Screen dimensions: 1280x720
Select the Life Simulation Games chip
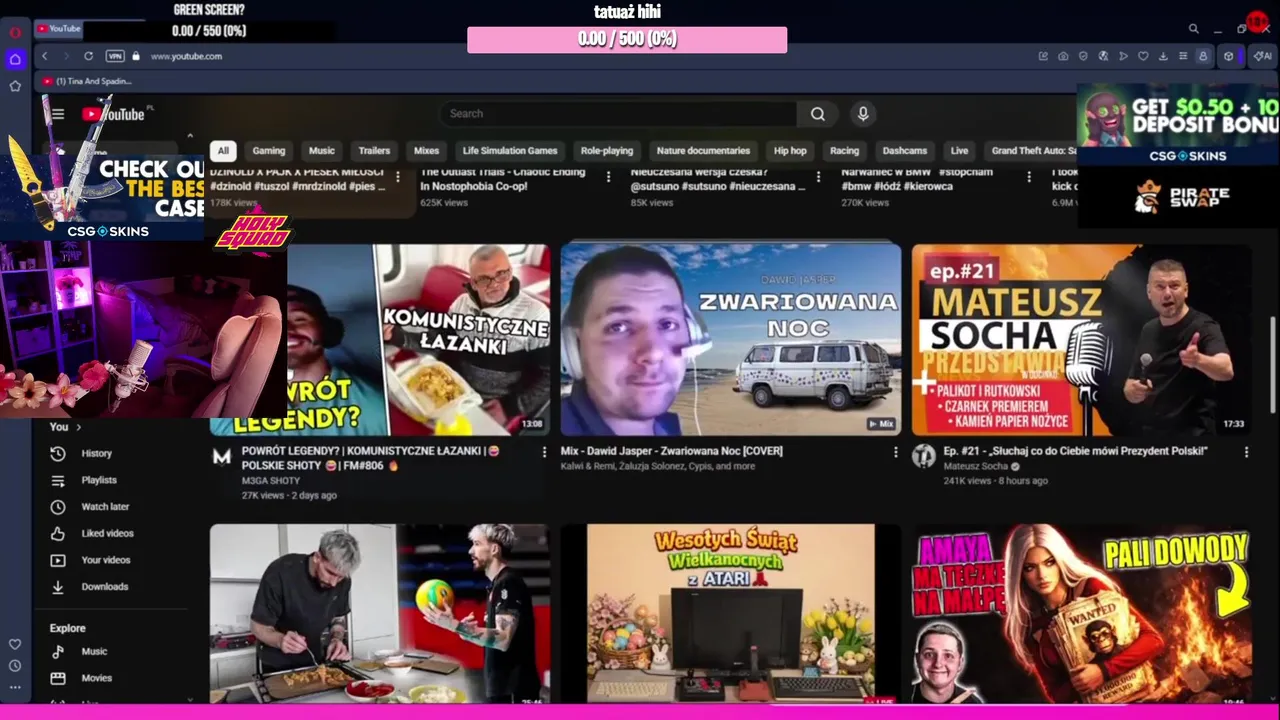[510, 151]
